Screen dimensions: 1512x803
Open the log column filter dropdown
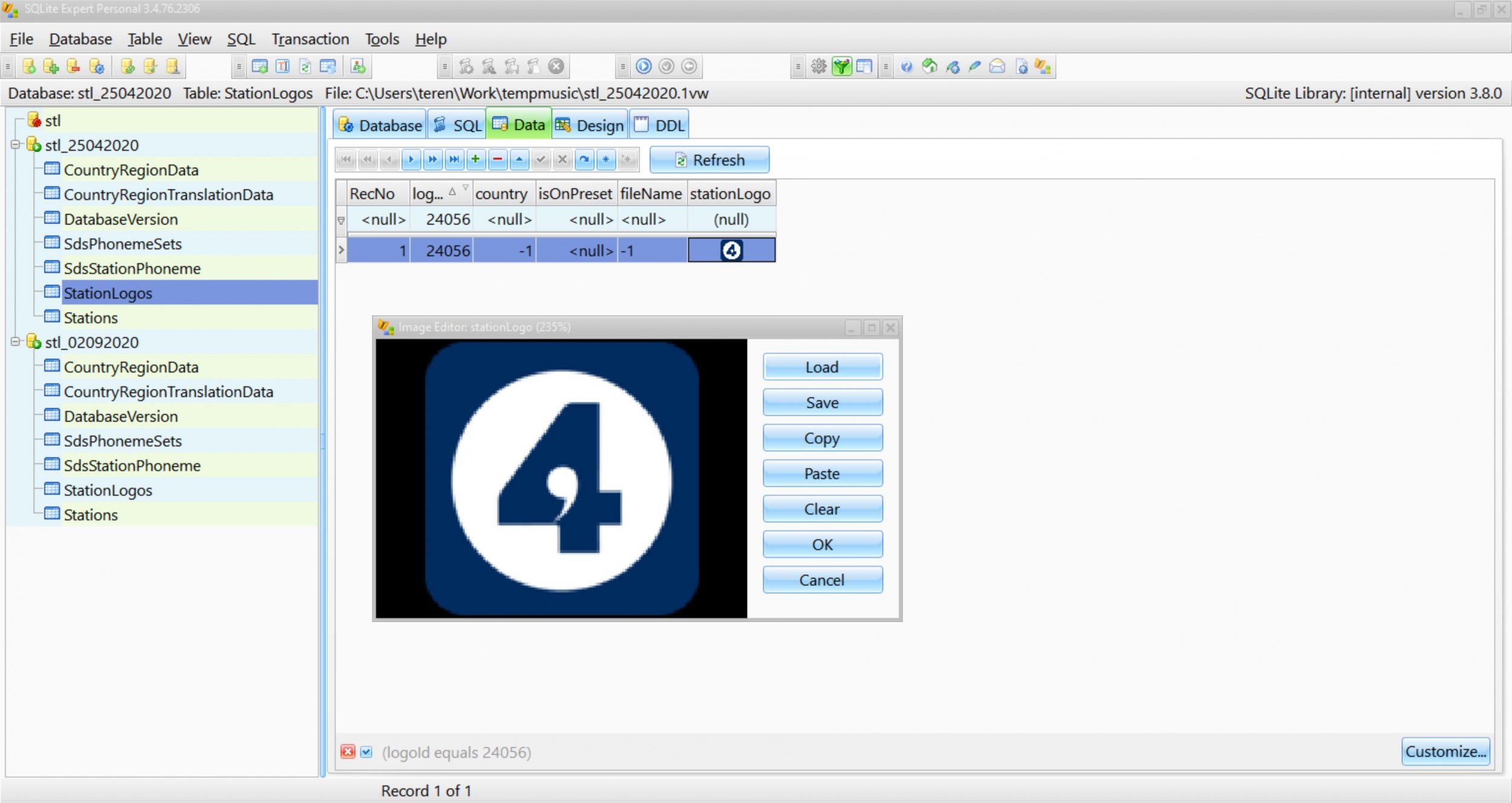tap(465, 188)
